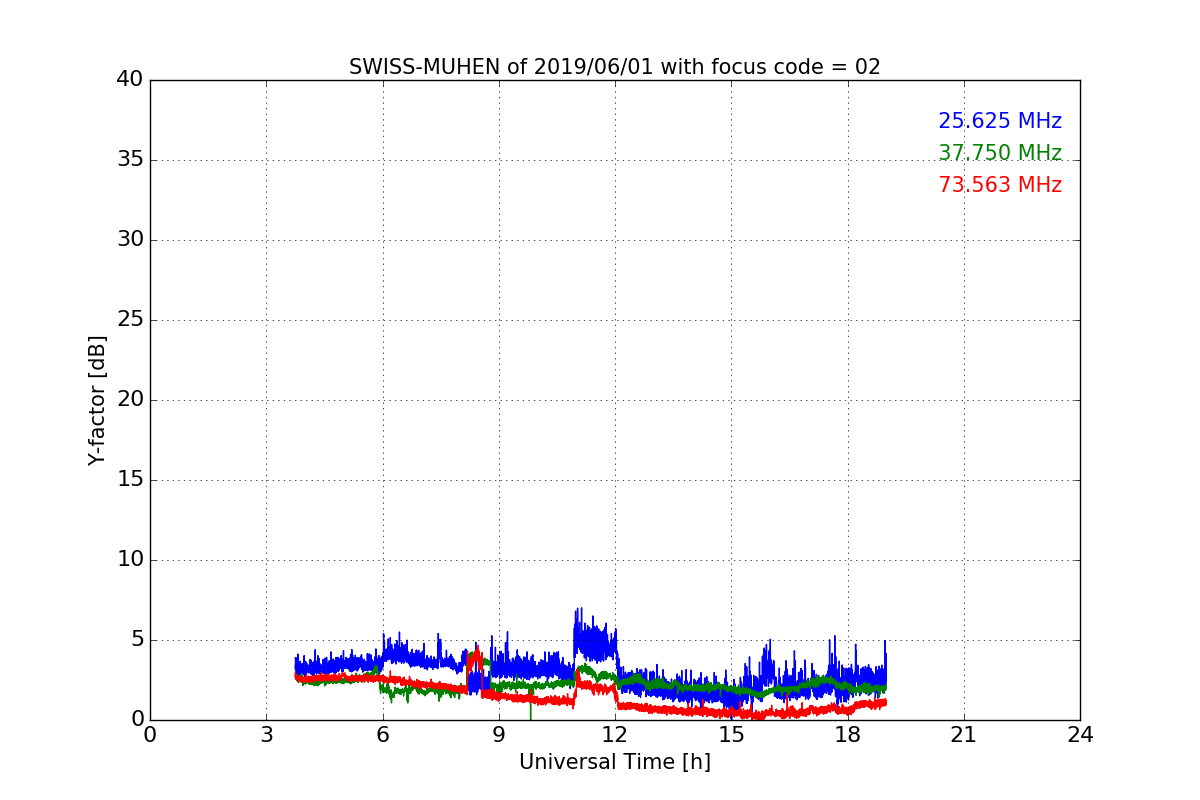
Task: Click y-axis tick label 40
Action: click(x=130, y=80)
